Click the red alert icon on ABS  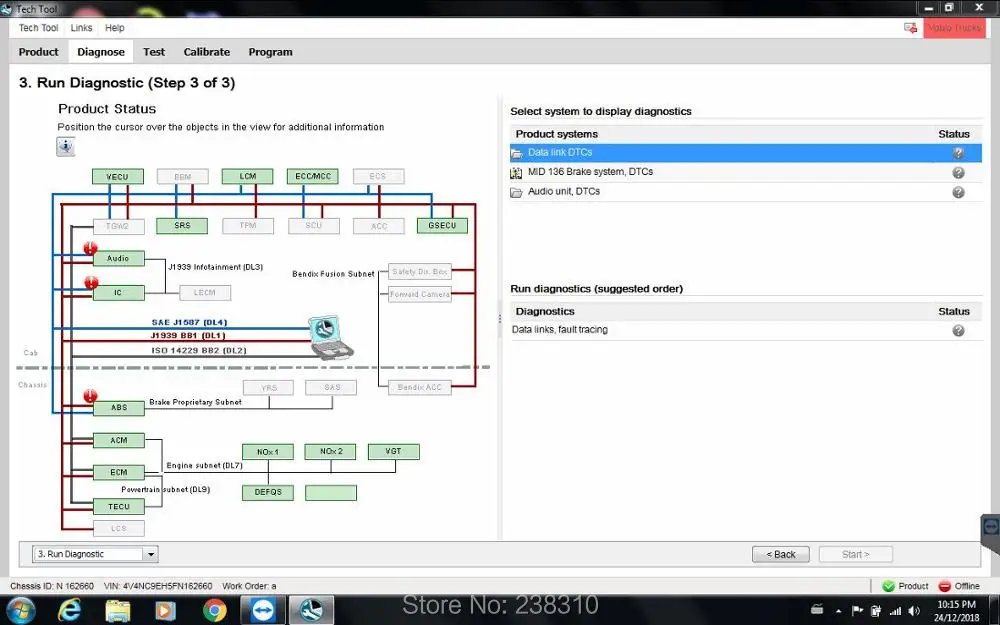[91, 396]
